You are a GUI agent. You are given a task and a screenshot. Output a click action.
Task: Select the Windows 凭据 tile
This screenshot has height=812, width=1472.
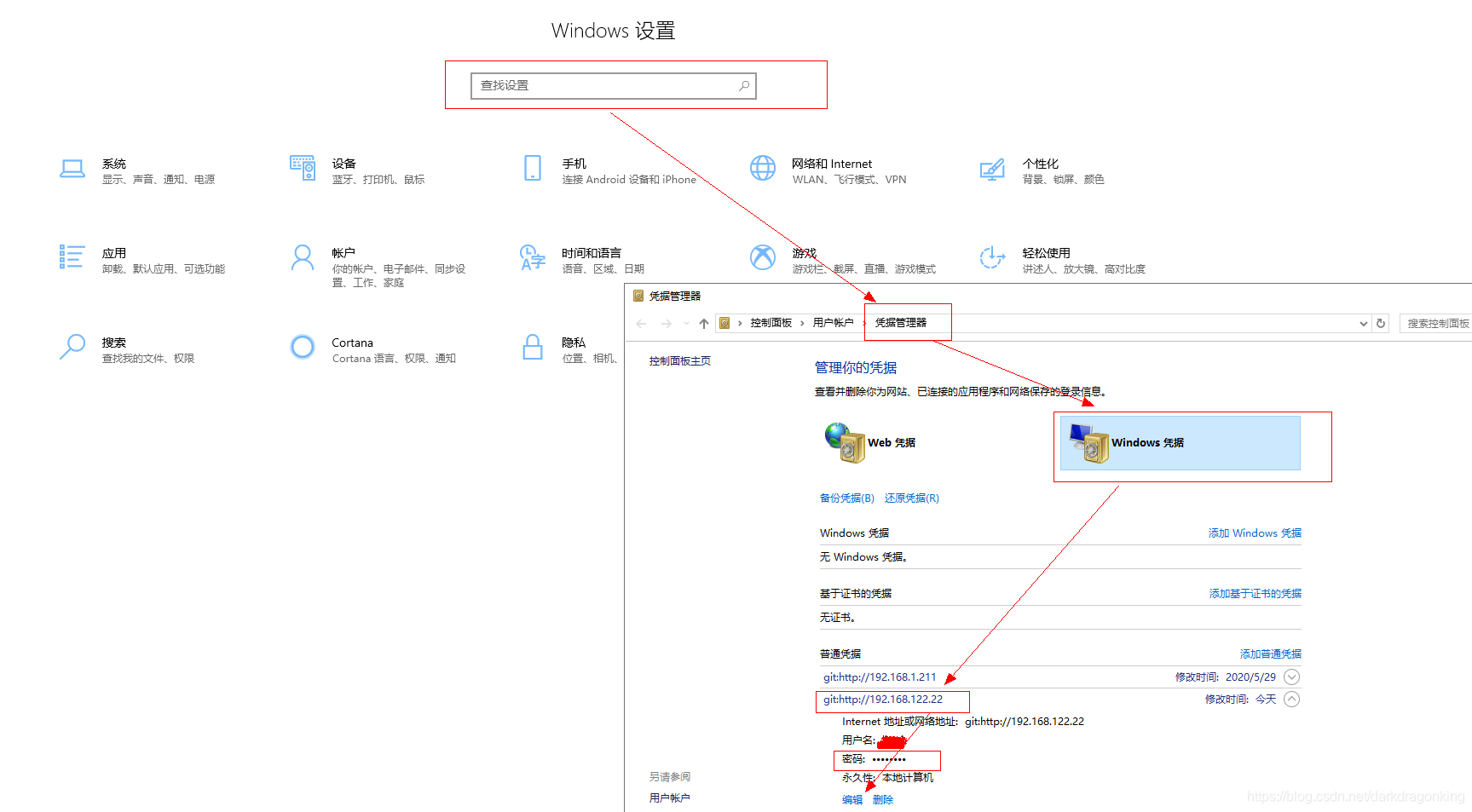(1180, 443)
